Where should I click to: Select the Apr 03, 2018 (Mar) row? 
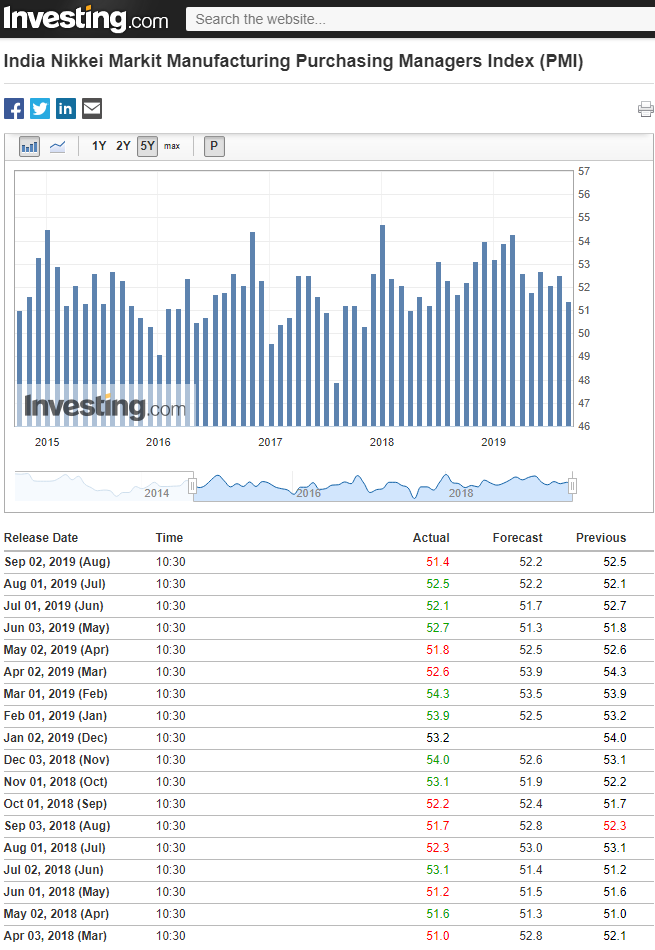(x=329, y=936)
